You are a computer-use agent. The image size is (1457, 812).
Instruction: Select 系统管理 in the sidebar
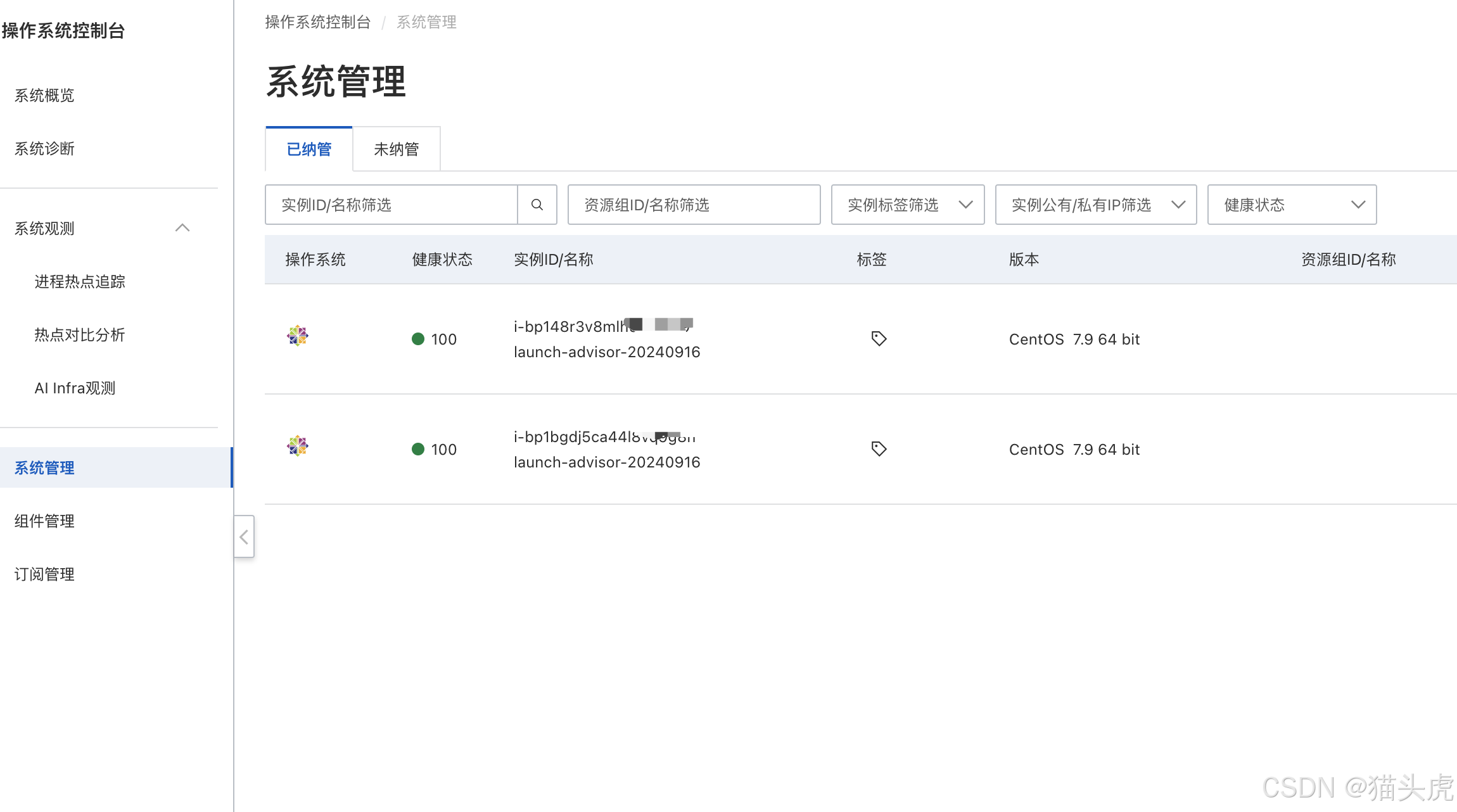(117, 468)
